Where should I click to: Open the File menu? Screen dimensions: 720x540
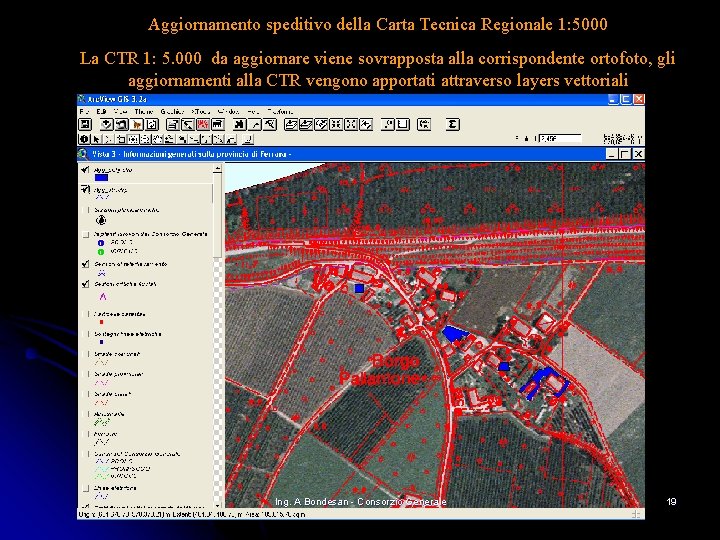84,112
